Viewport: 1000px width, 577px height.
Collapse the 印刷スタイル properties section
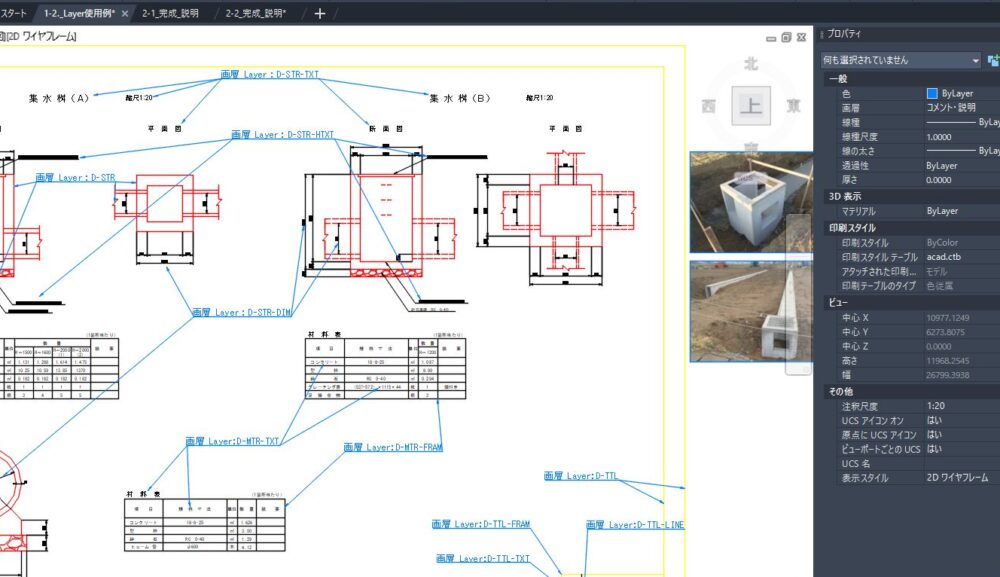852,228
